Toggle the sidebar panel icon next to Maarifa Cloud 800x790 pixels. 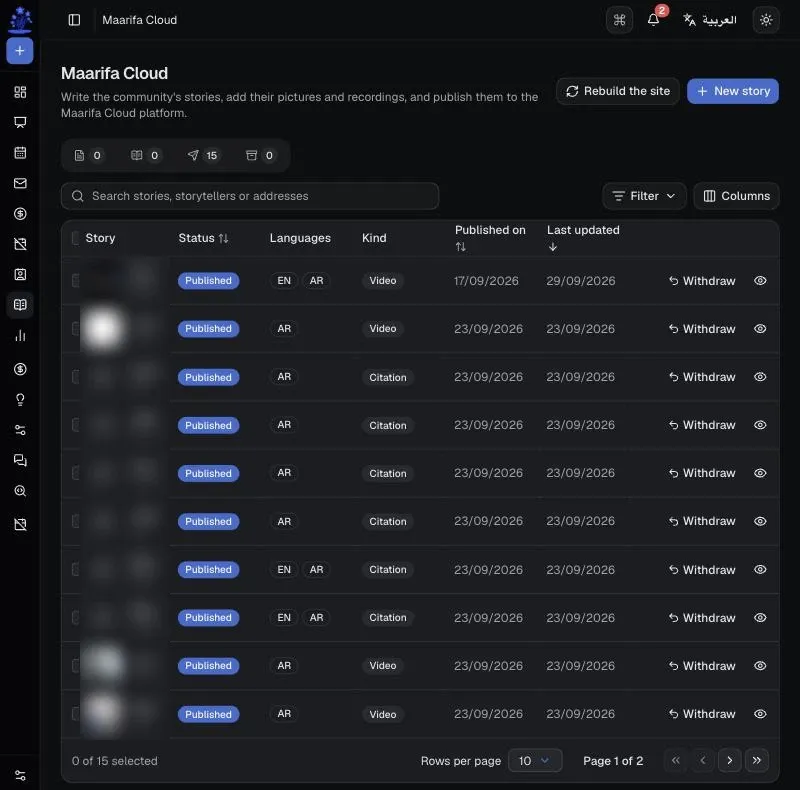(x=74, y=20)
